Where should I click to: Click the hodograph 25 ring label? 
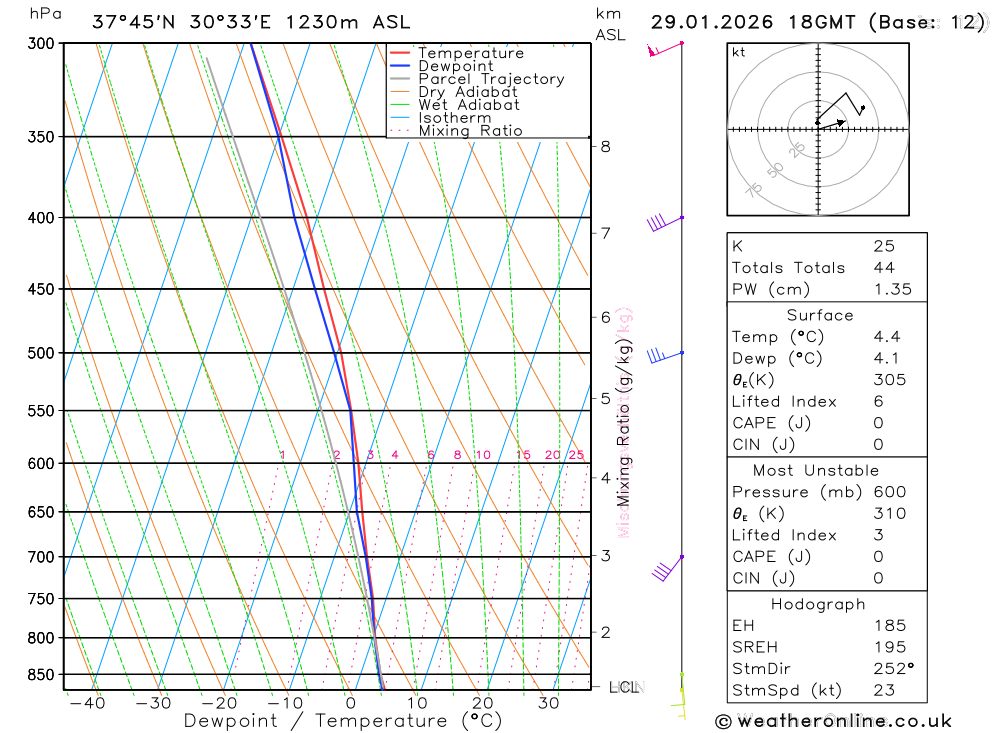click(797, 150)
